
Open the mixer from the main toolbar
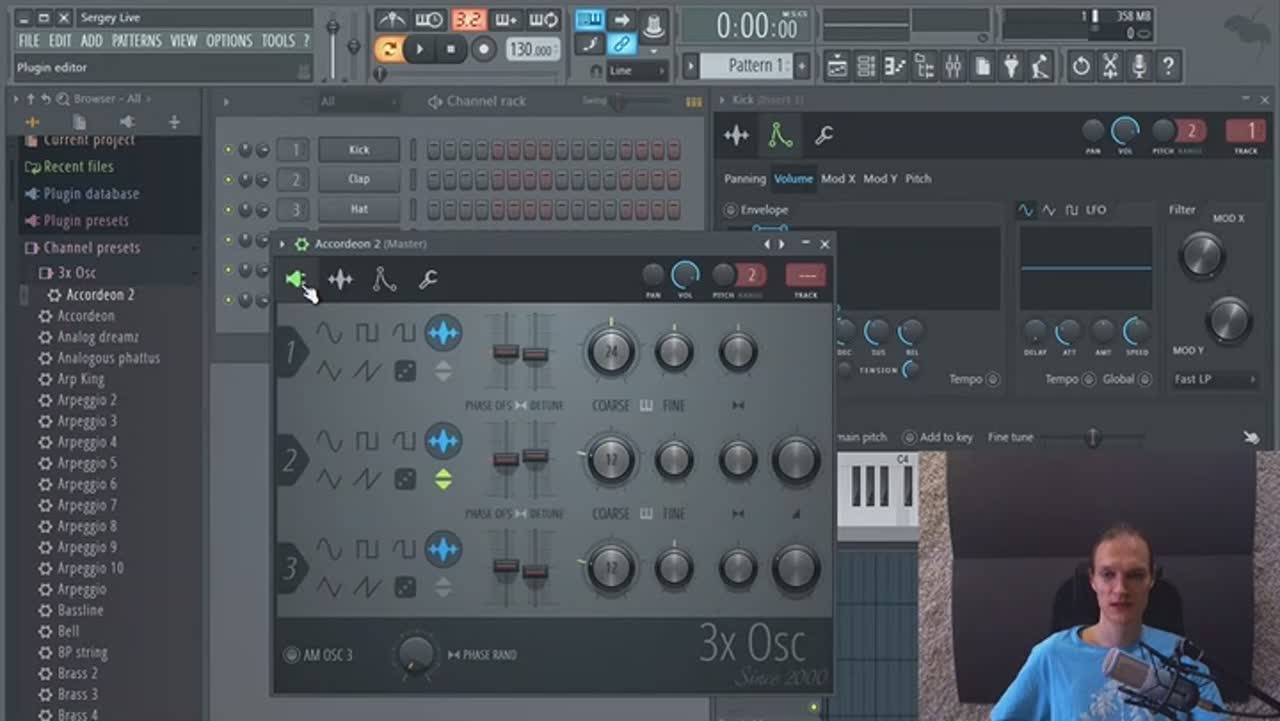pos(953,66)
